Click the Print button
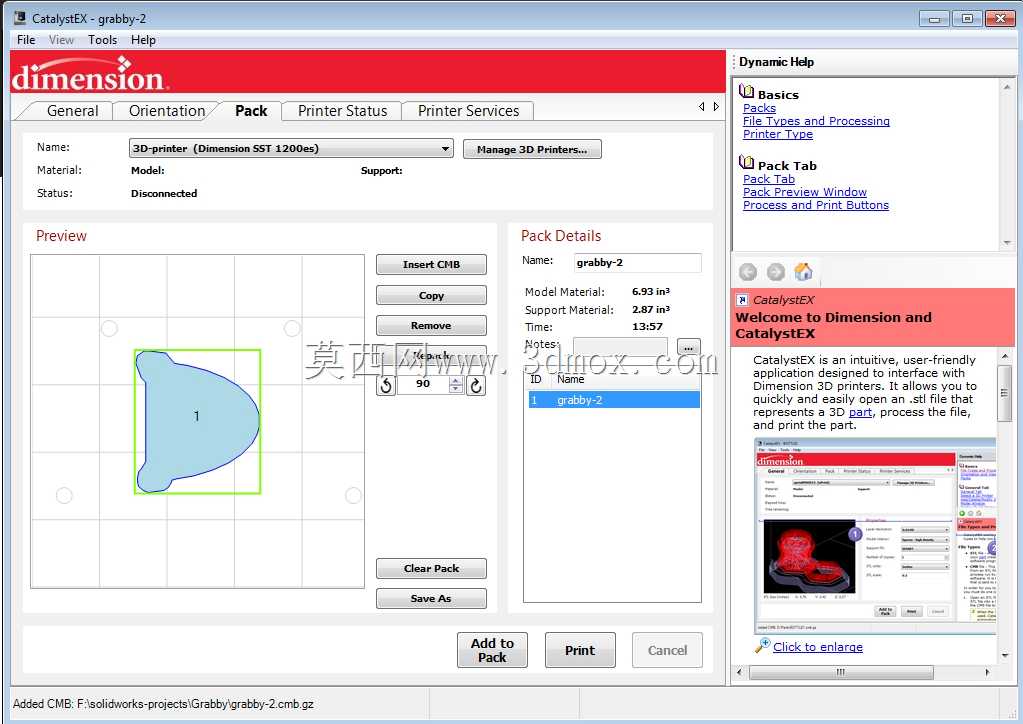 [580, 650]
